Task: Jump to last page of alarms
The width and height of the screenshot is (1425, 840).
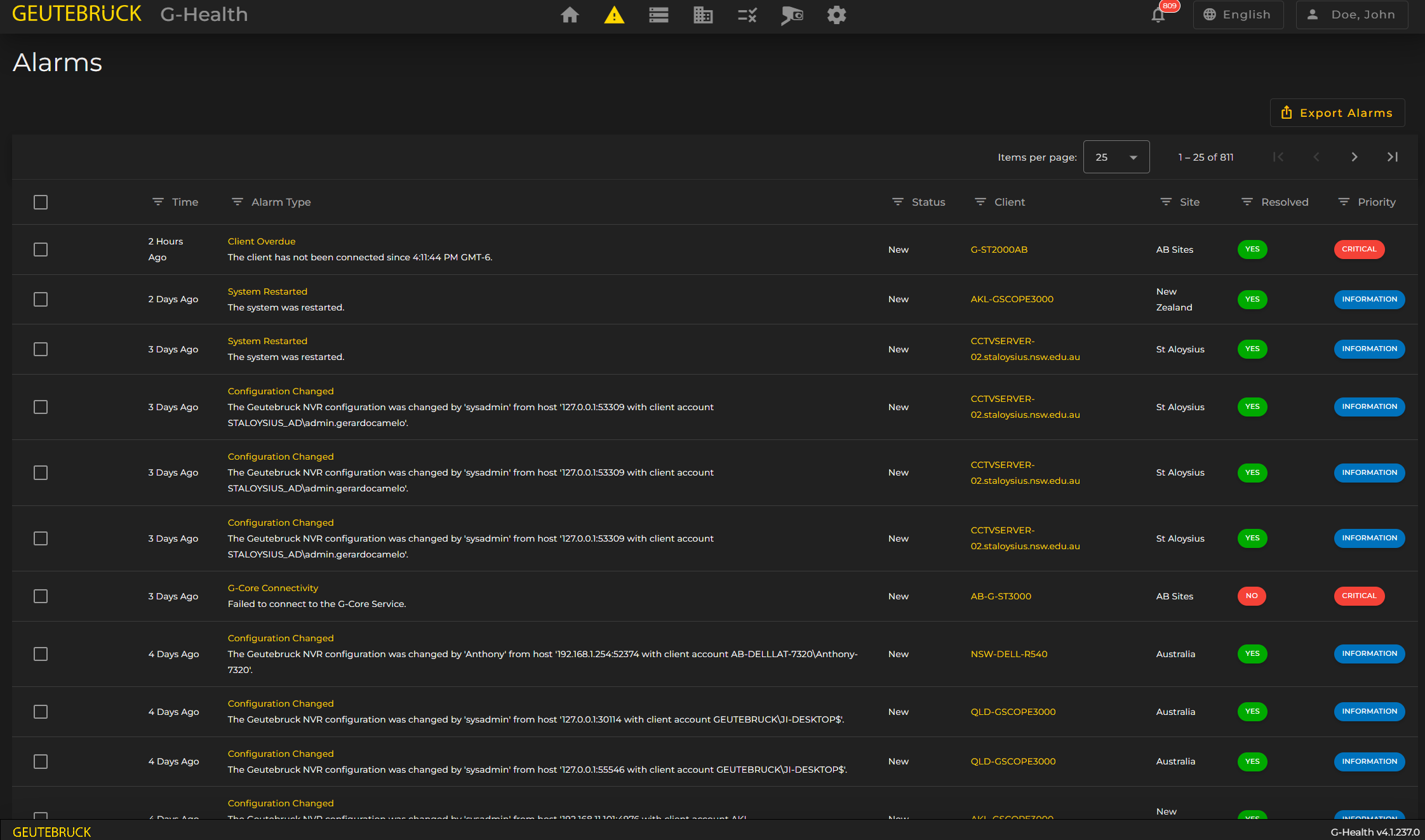Action: (x=1392, y=157)
